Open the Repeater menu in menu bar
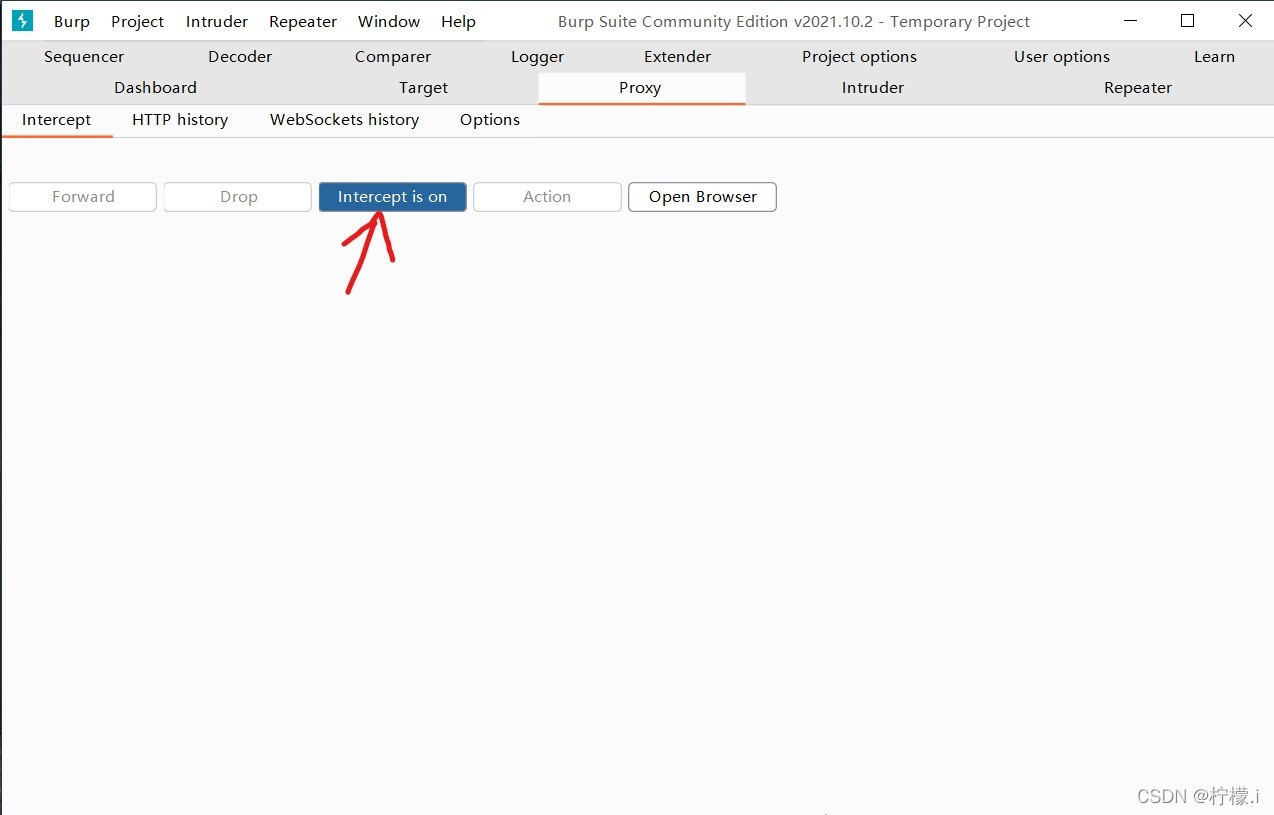 click(303, 21)
